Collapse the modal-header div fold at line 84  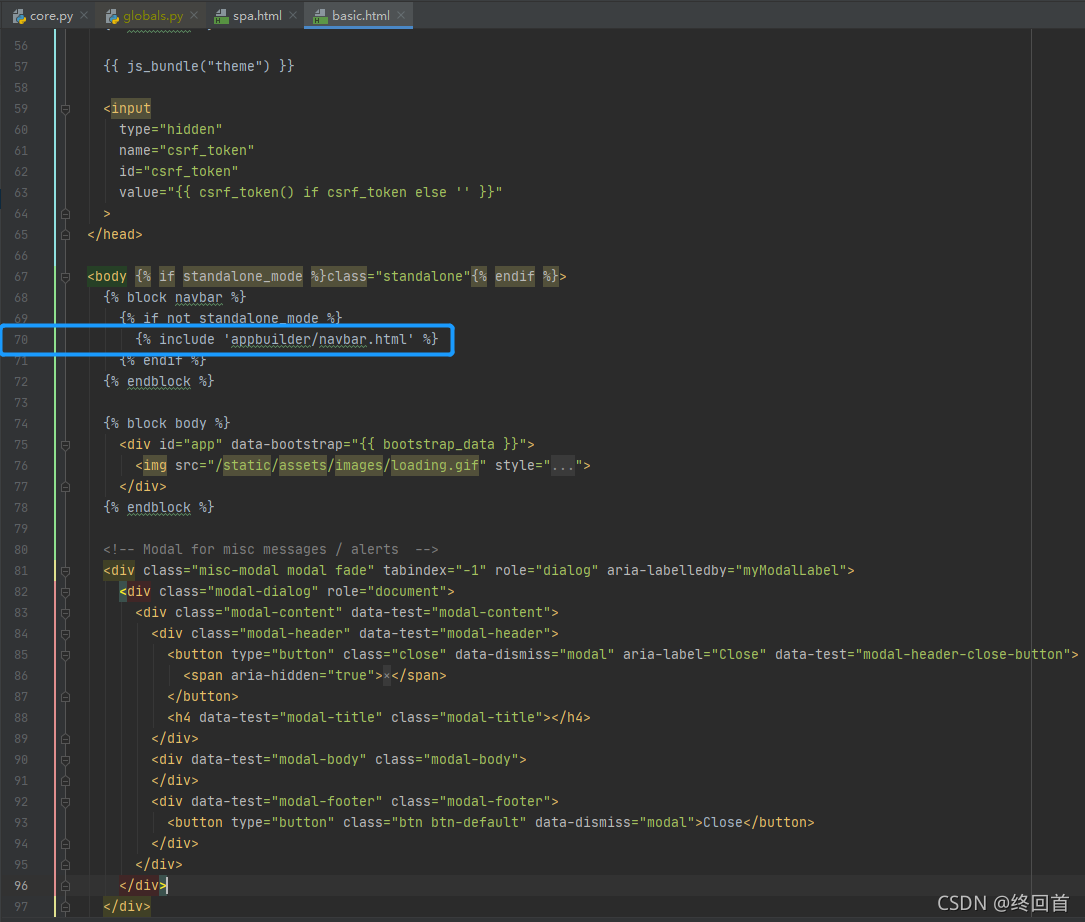coord(65,634)
